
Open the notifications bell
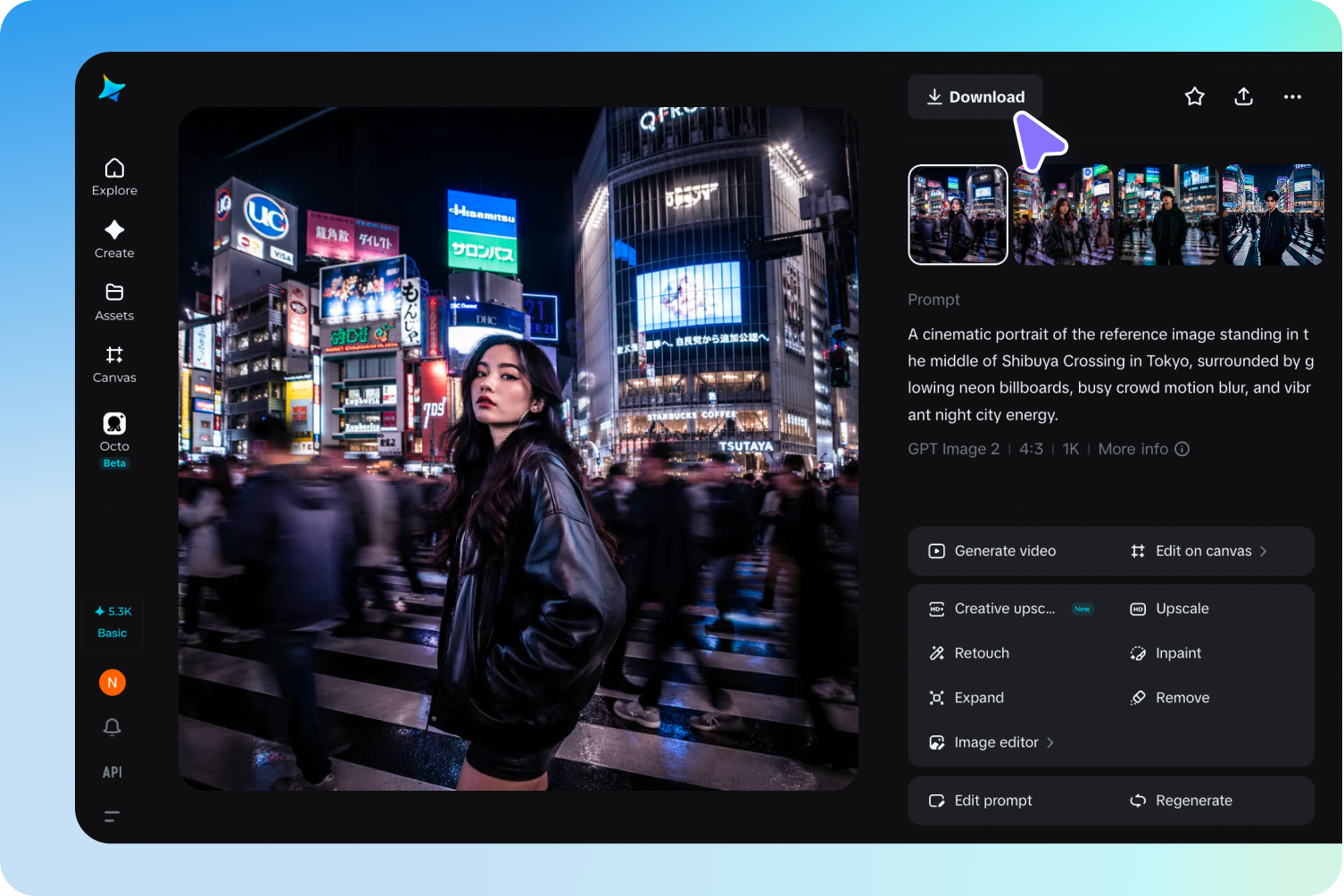pos(112,727)
